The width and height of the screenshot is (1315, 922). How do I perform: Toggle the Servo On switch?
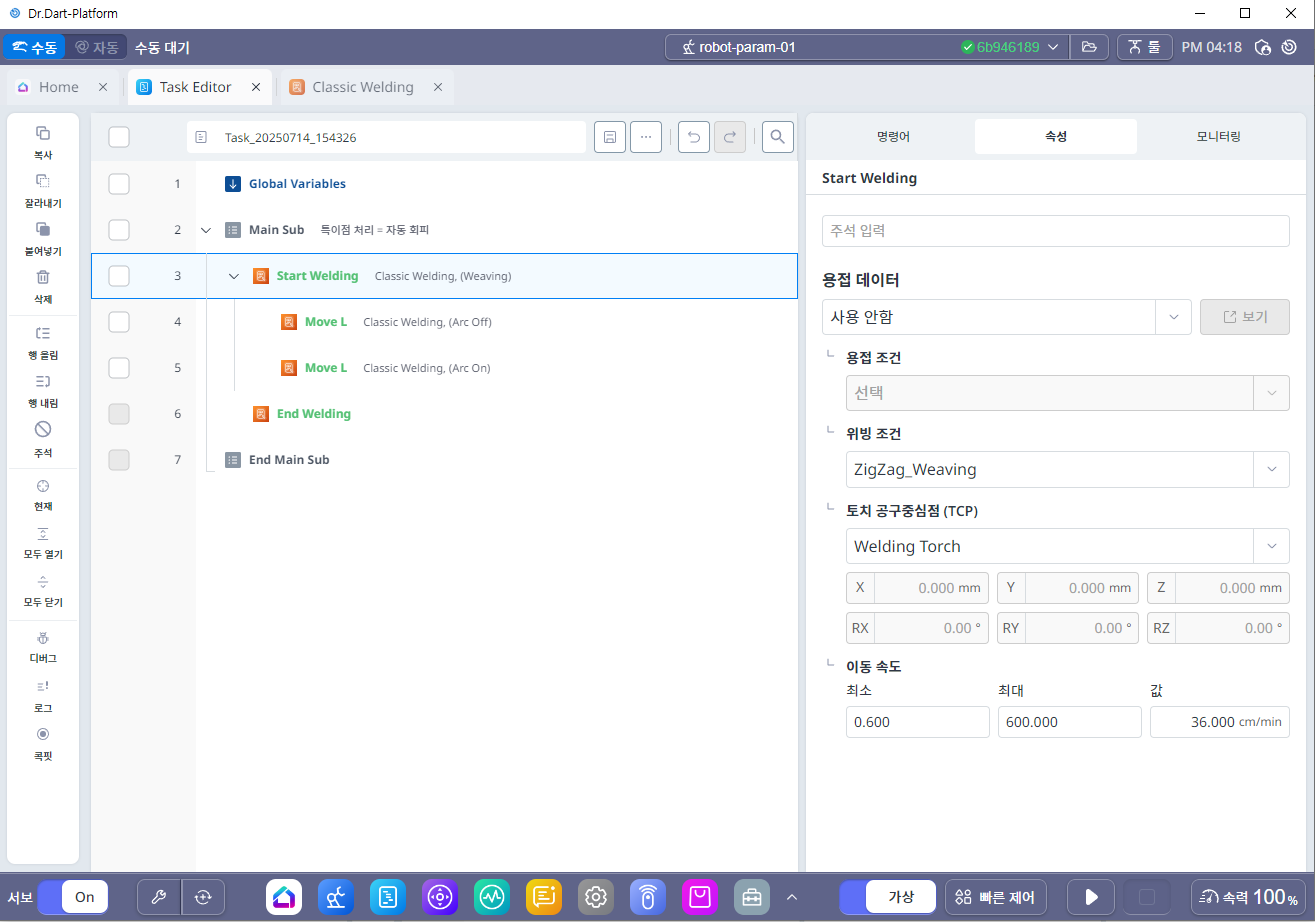pyautogui.click(x=73, y=897)
